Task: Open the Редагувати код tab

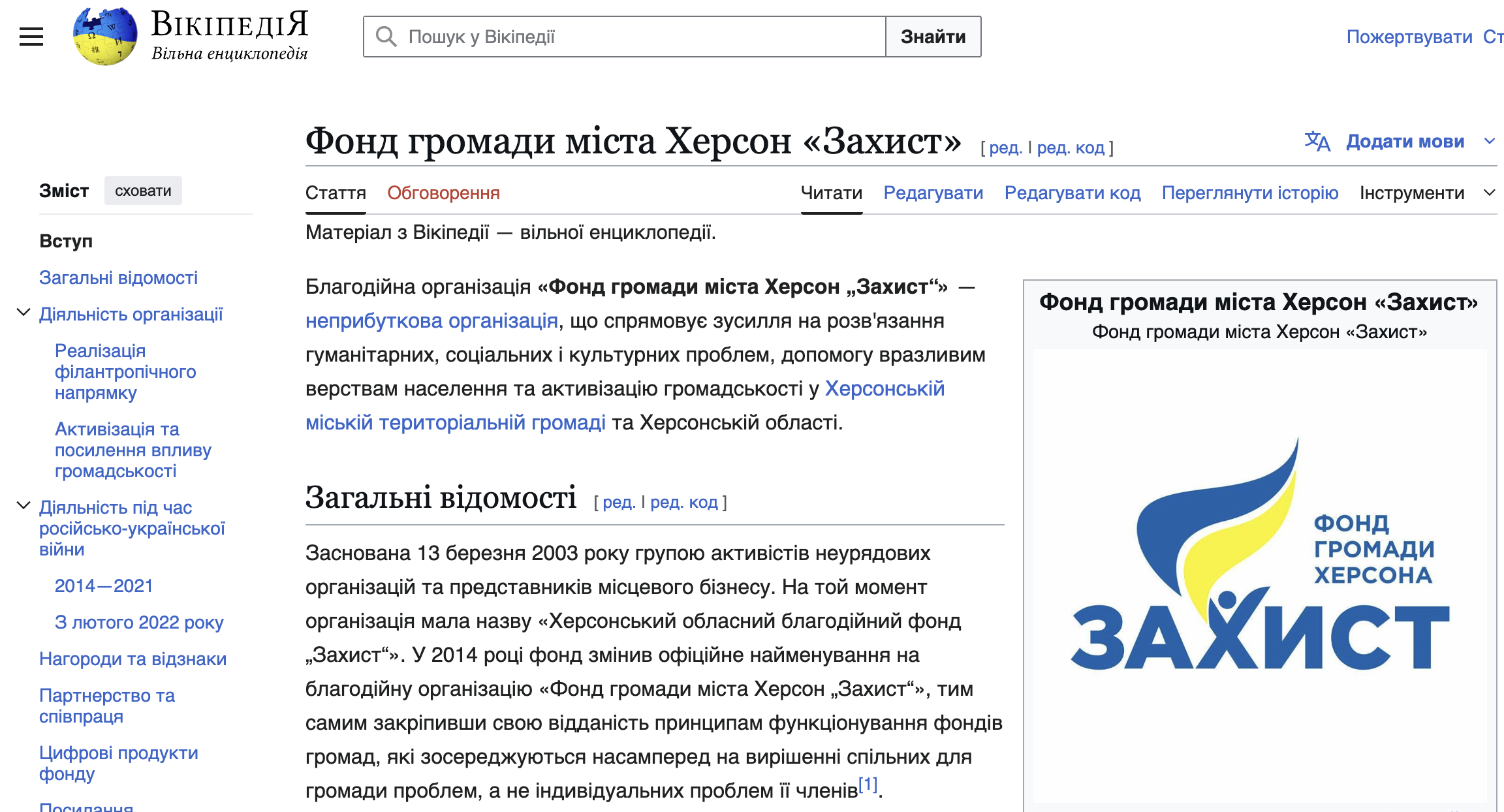Action: pyautogui.click(x=1073, y=193)
